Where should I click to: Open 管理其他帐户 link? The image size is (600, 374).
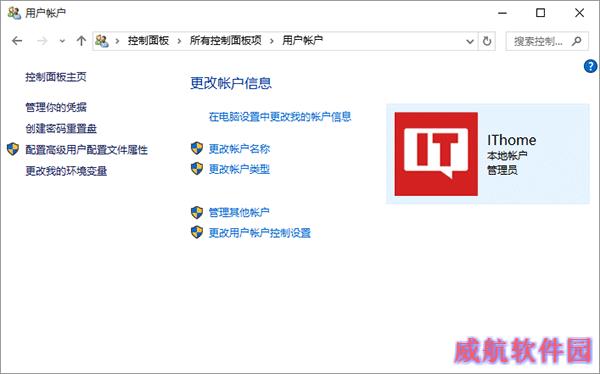(x=239, y=212)
